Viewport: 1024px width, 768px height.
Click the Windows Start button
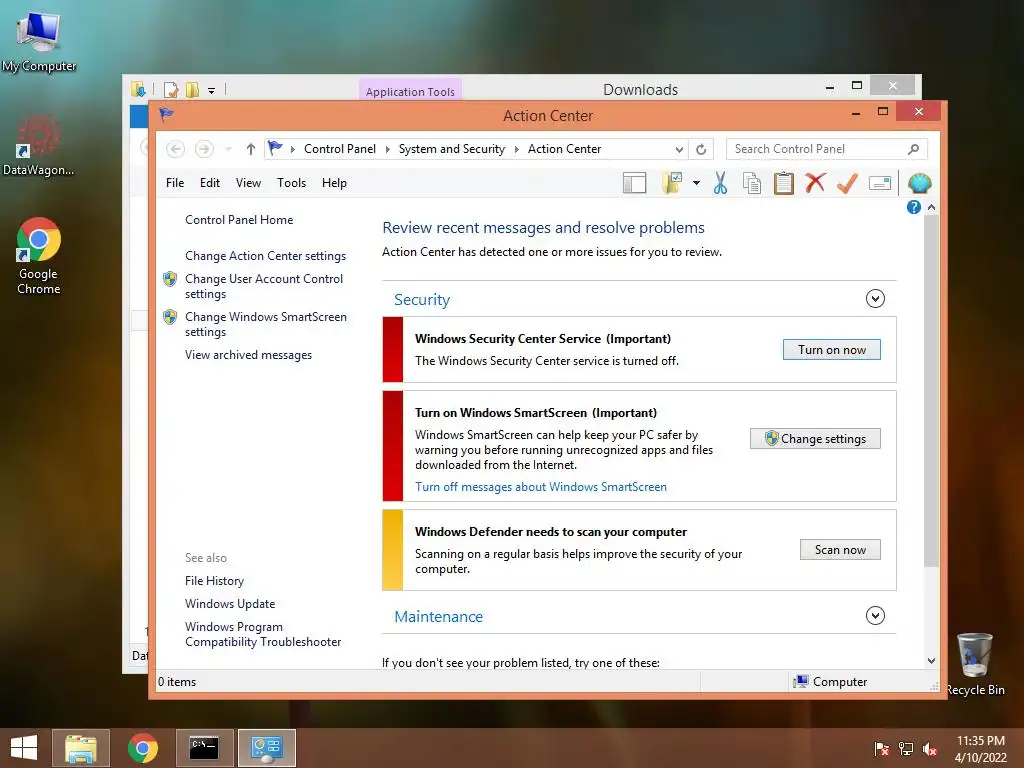pyautogui.click(x=24, y=748)
